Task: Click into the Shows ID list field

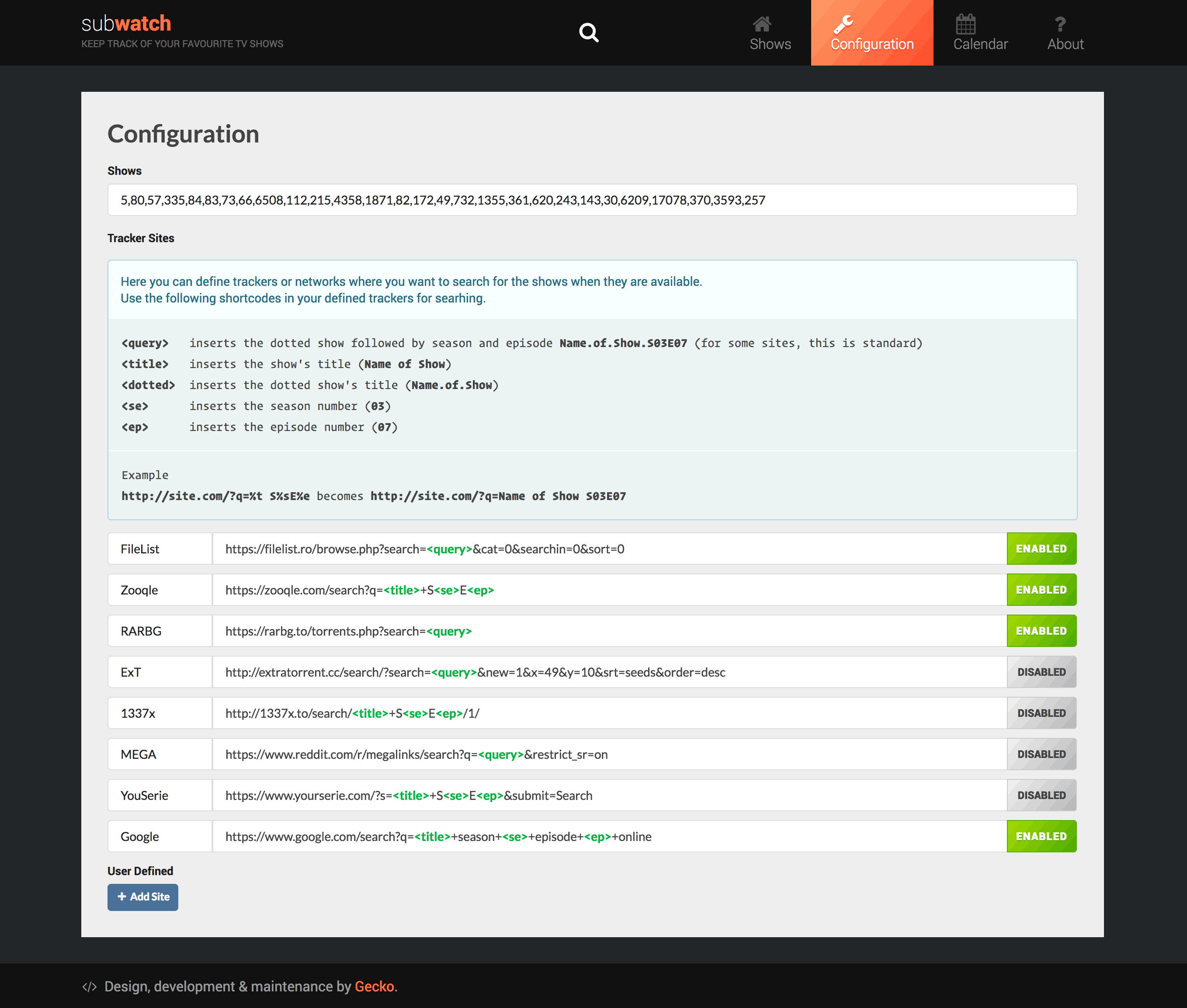Action: (592, 200)
